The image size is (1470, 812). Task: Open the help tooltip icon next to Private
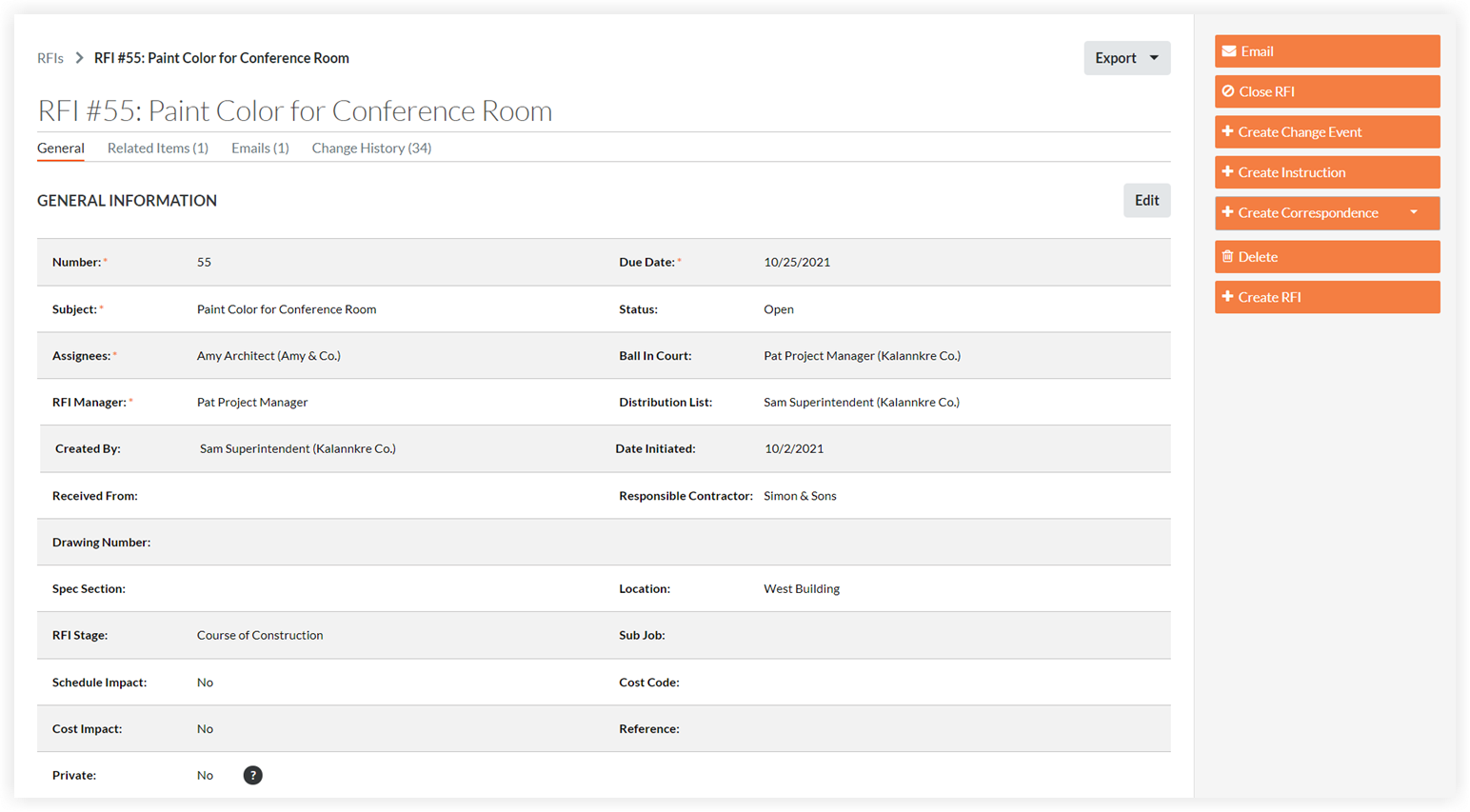252,775
